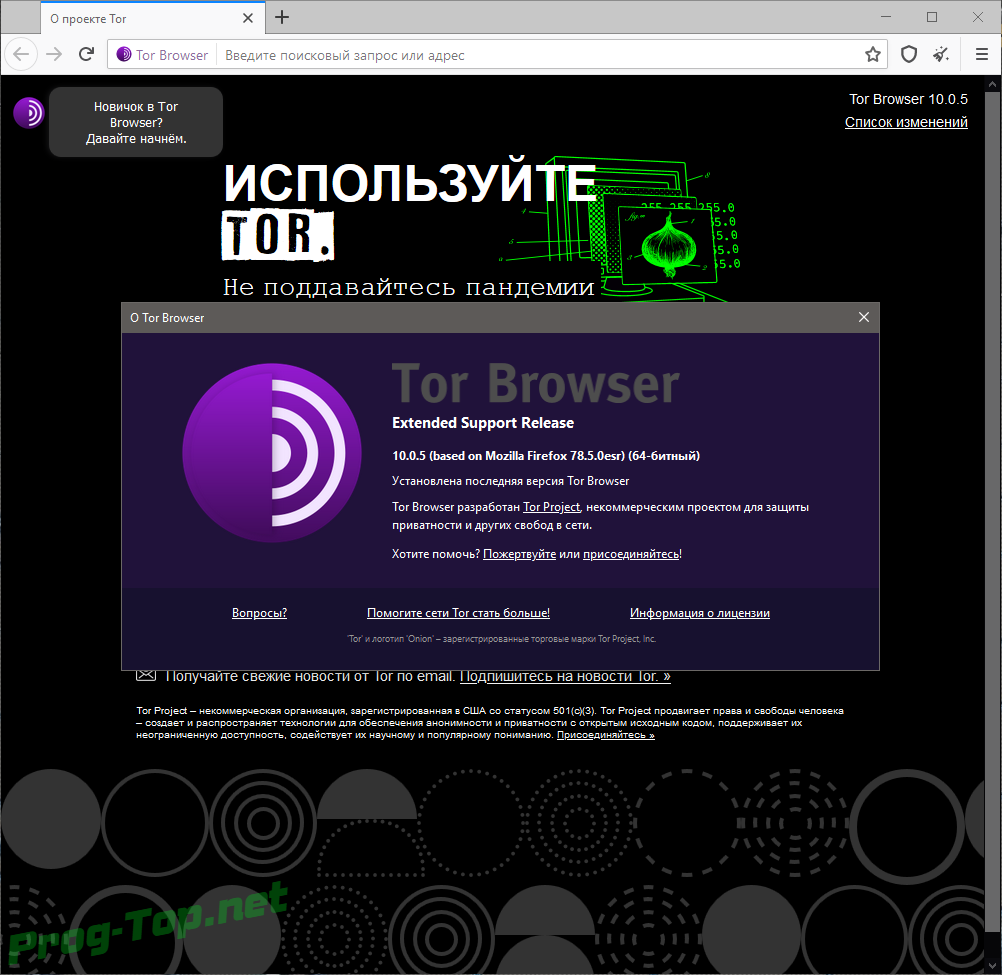Open the security level shield icon

point(909,54)
